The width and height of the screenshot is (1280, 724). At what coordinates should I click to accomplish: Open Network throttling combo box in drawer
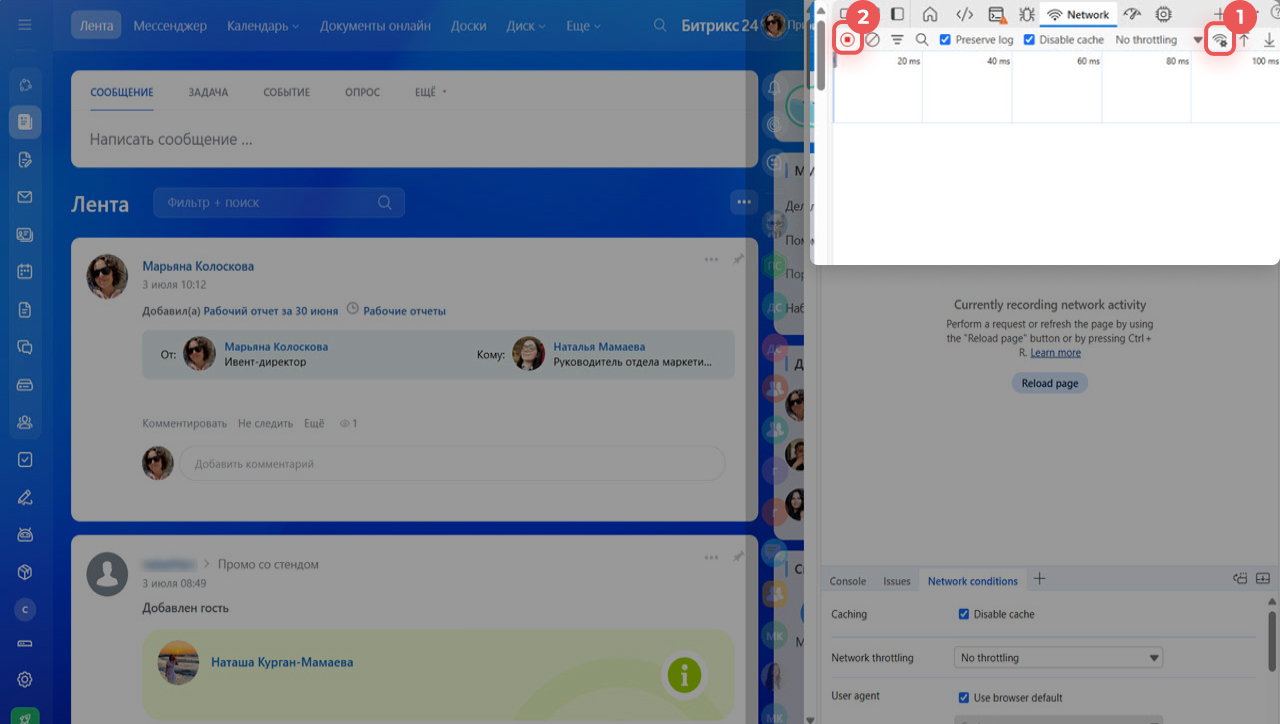pos(1059,658)
